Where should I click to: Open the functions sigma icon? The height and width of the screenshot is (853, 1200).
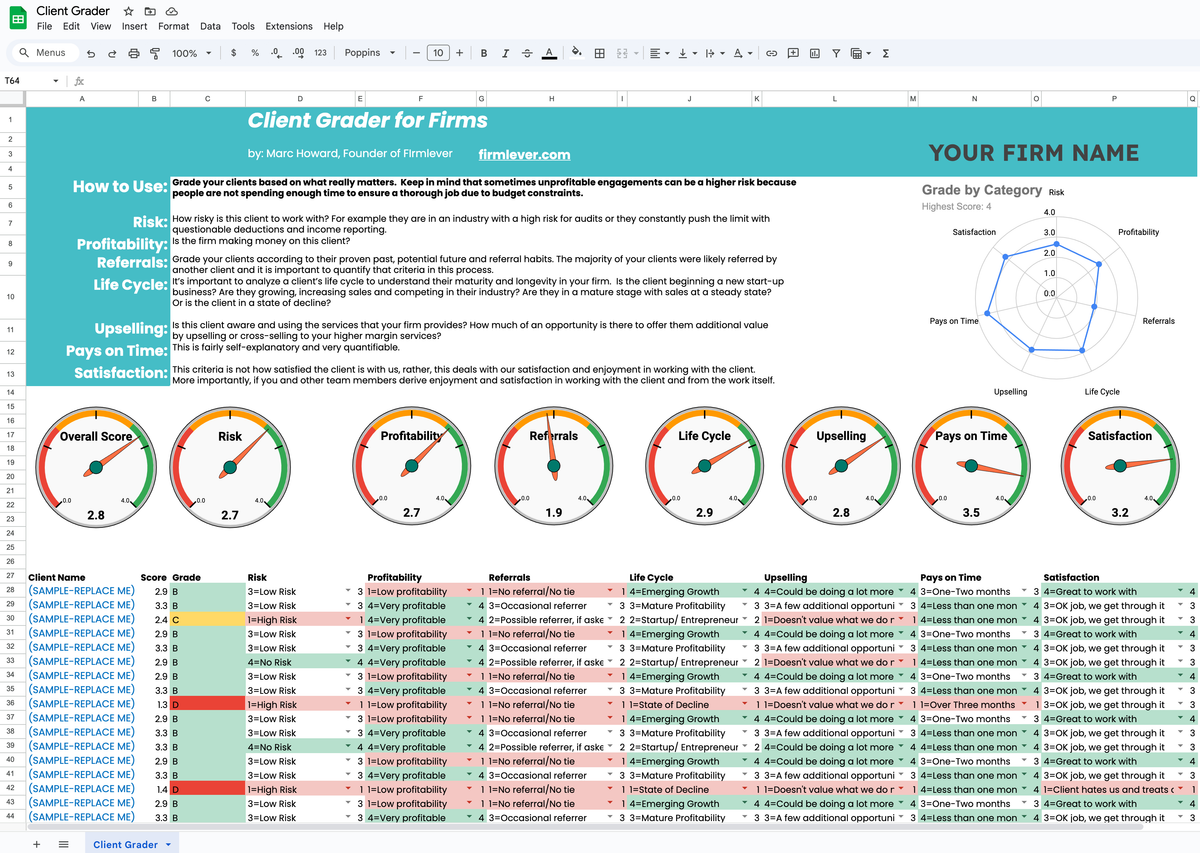pos(886,53)
